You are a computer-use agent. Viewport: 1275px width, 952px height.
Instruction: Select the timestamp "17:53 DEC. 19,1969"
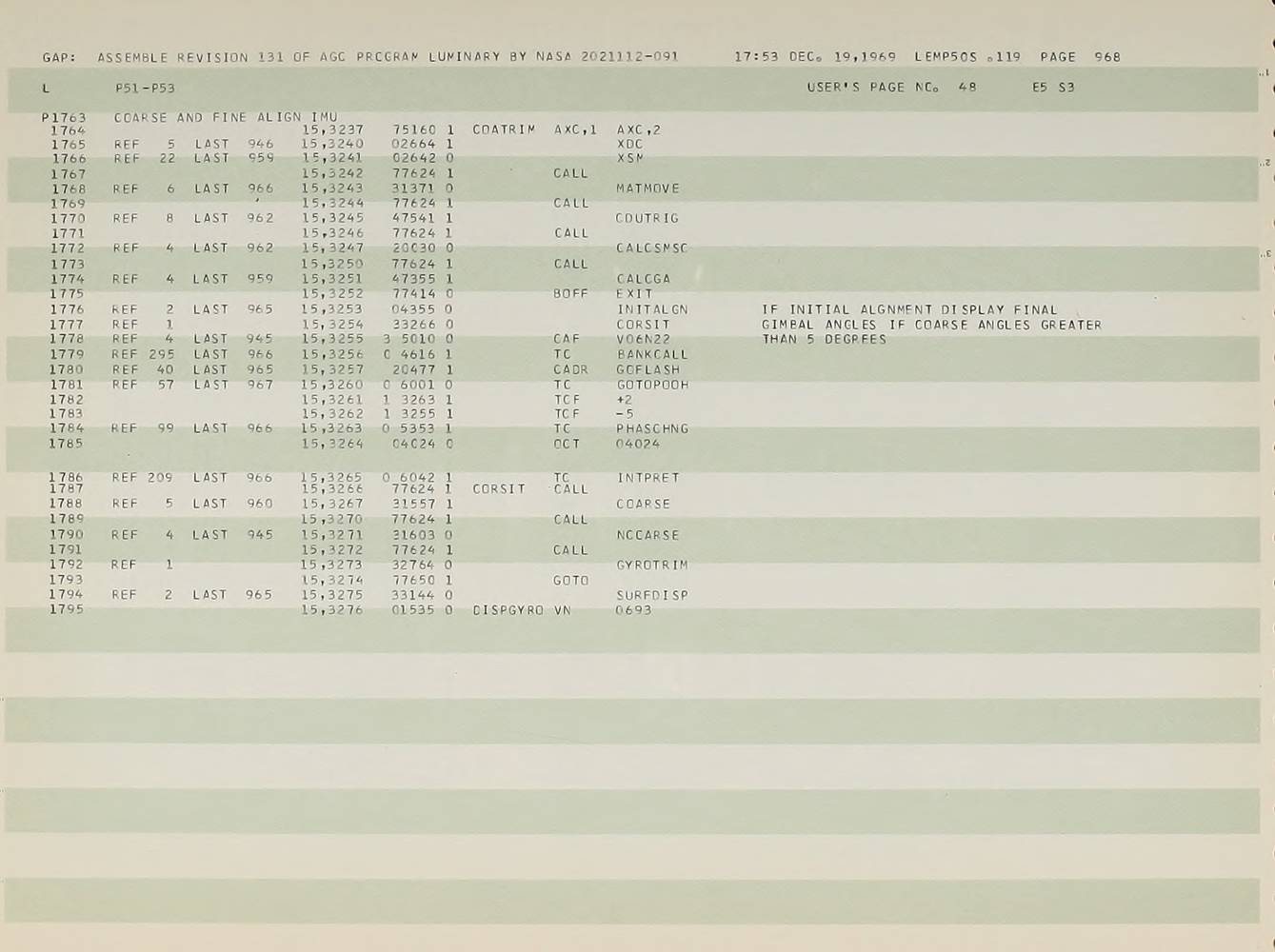click(815, 57)
